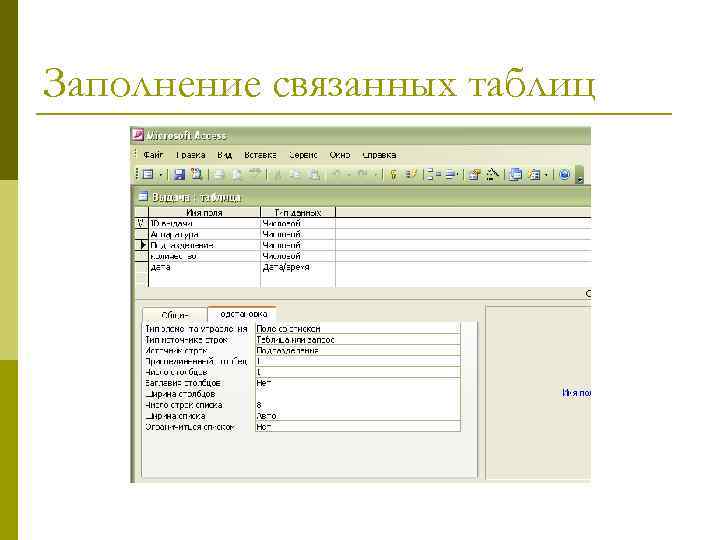The image size is (720, 540).
Task: Click the row source field showing Подразделения
Action: click(357, 350)
